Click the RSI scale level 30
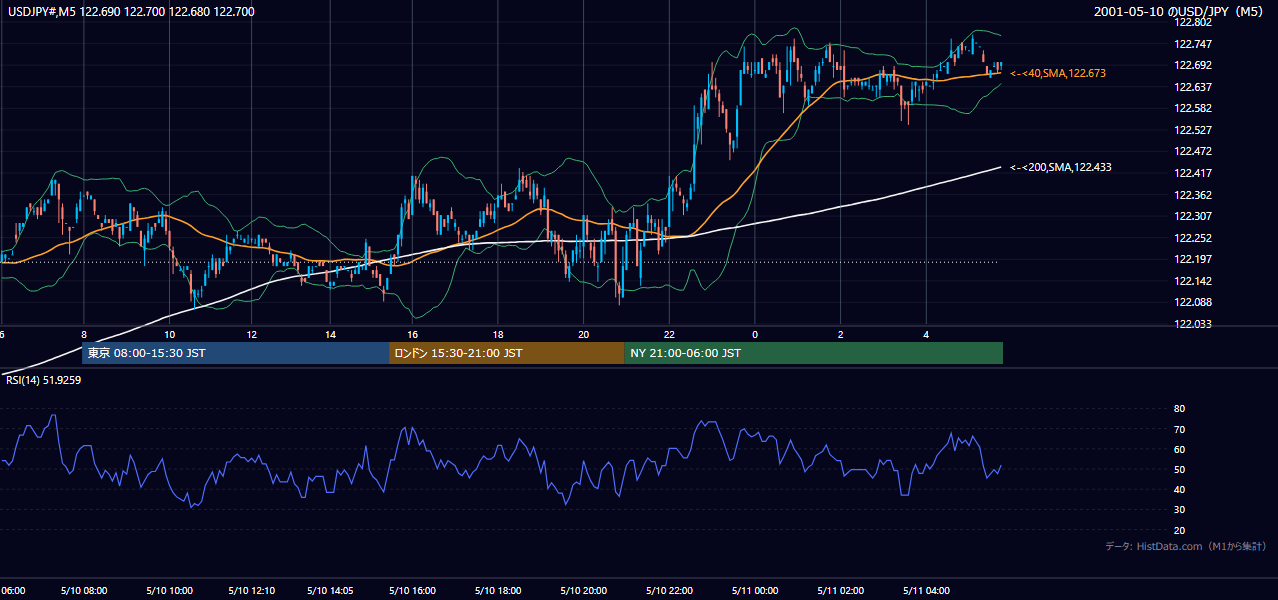This screenshot has width=1278, height=600. (1179, 509)
